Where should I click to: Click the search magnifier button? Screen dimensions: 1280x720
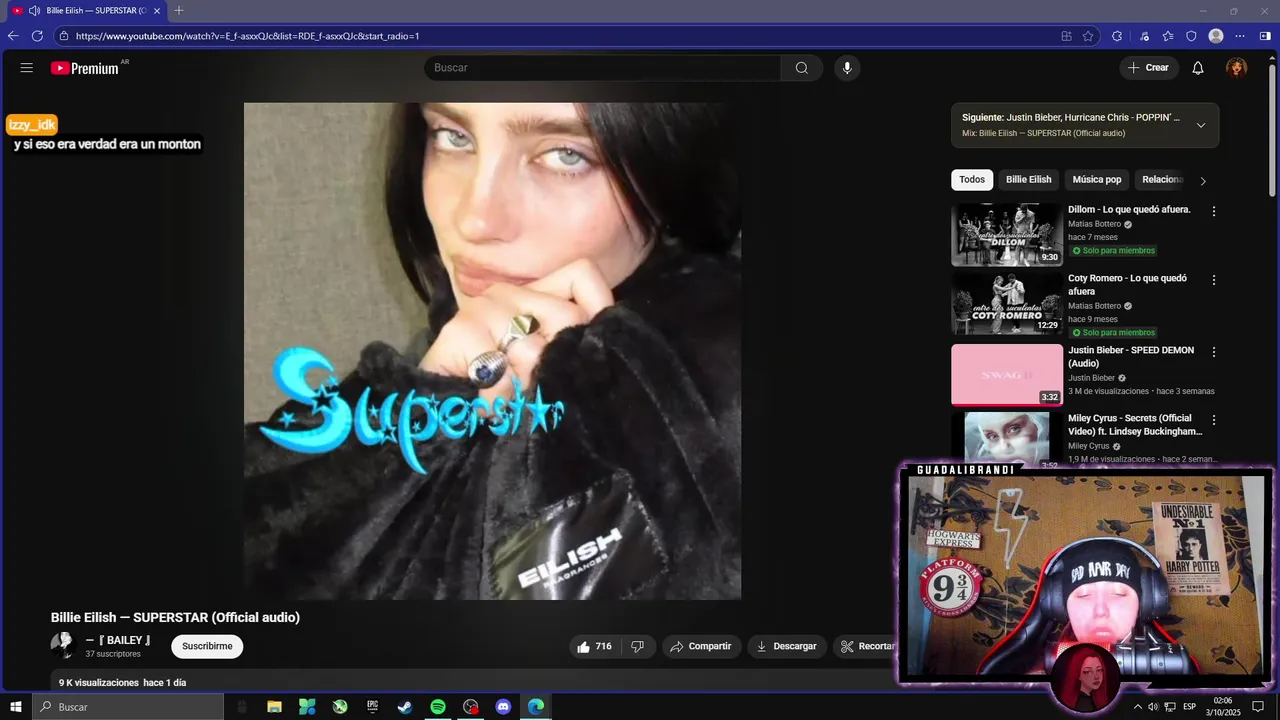click(x=802, y=68)
